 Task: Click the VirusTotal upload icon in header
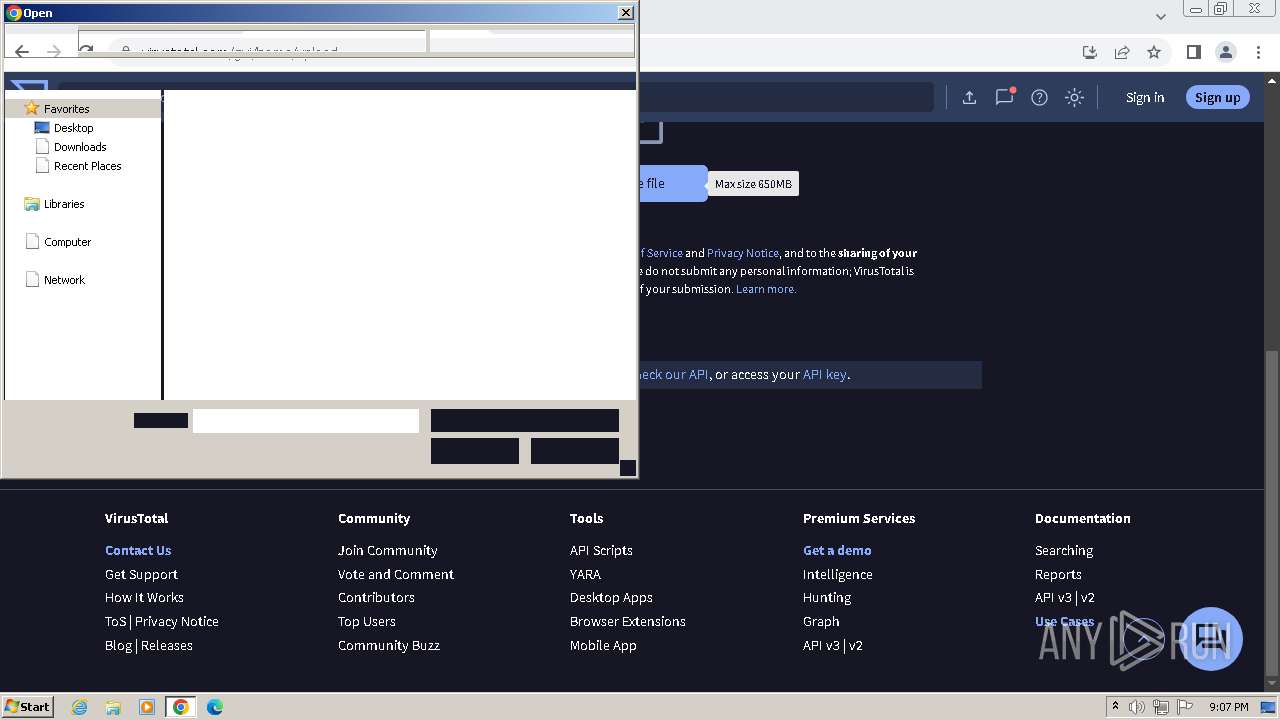pyautogui.click(x=969, y=97)
